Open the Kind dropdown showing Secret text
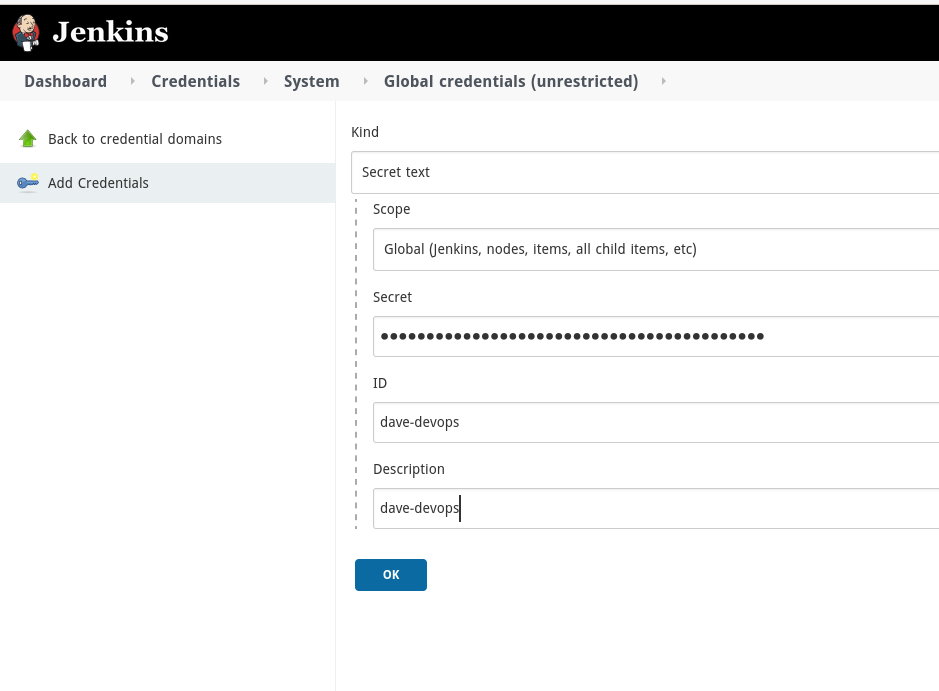939x691 pixels. pos(650,172)
